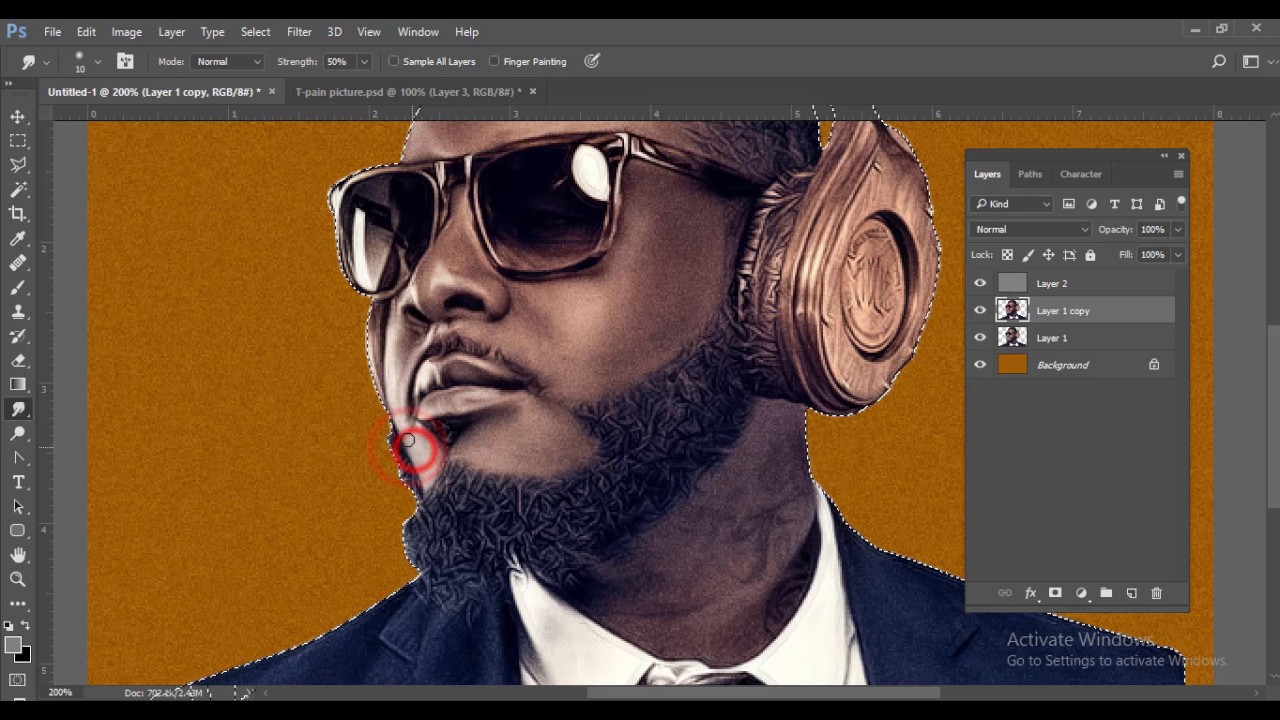Open the Fill dropdown arrow
Viewport: 1280px width, 720px height.
(1178, 255)
